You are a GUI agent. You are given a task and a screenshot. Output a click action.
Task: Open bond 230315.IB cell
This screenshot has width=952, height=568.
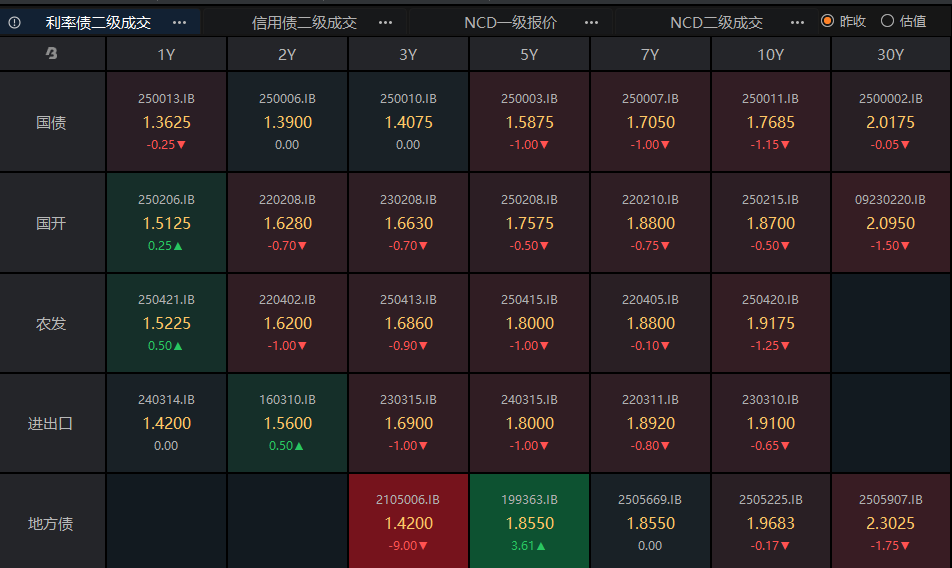408,423
